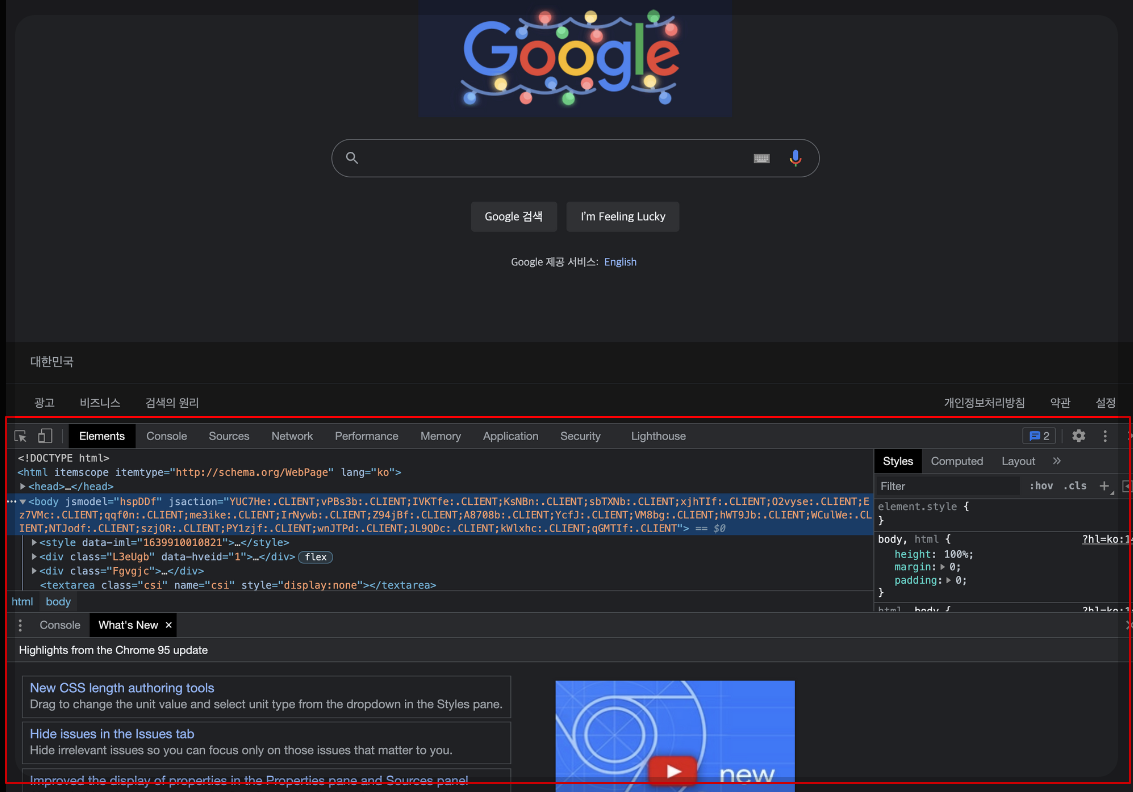This screenshot has width=1133, height=792.
Task: Open the issues counter badge showing 2
Action: 1039,436
